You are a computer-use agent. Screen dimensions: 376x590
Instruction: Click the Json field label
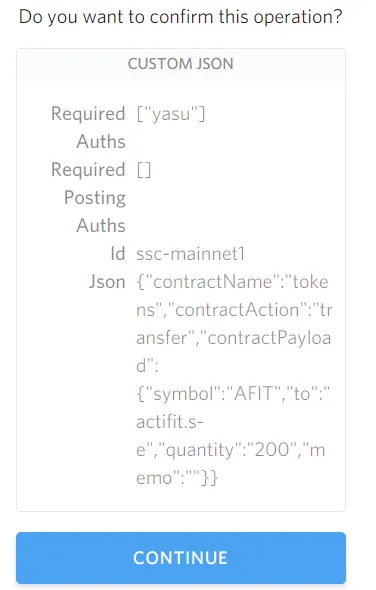pyautogui.click(x=107, y=282)
